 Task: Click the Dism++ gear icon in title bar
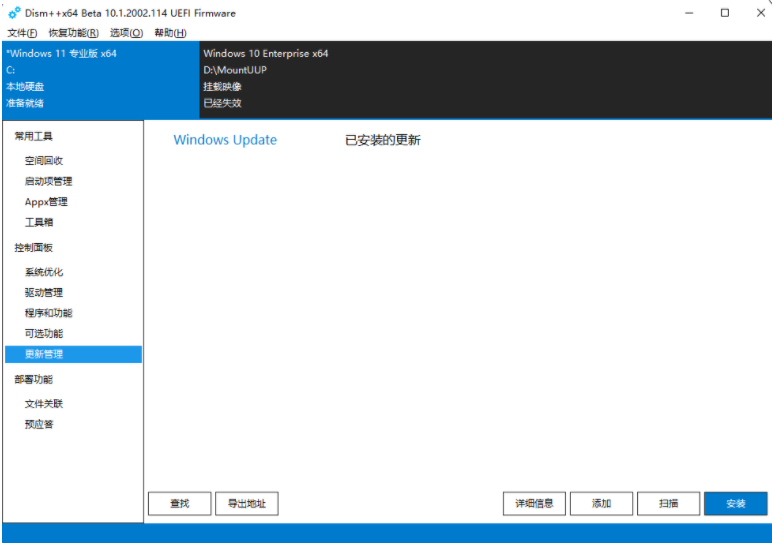pyautogui.click(x=14, y=13)
